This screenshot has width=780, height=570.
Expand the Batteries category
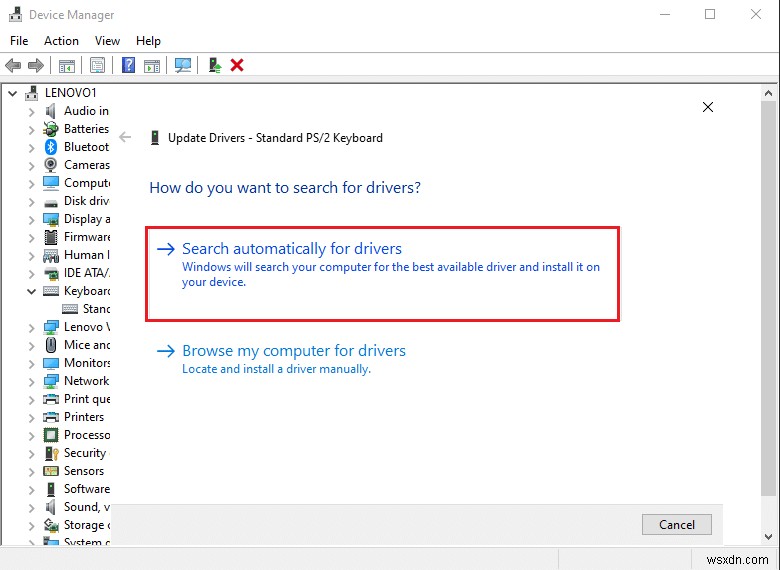pos(31,129)
